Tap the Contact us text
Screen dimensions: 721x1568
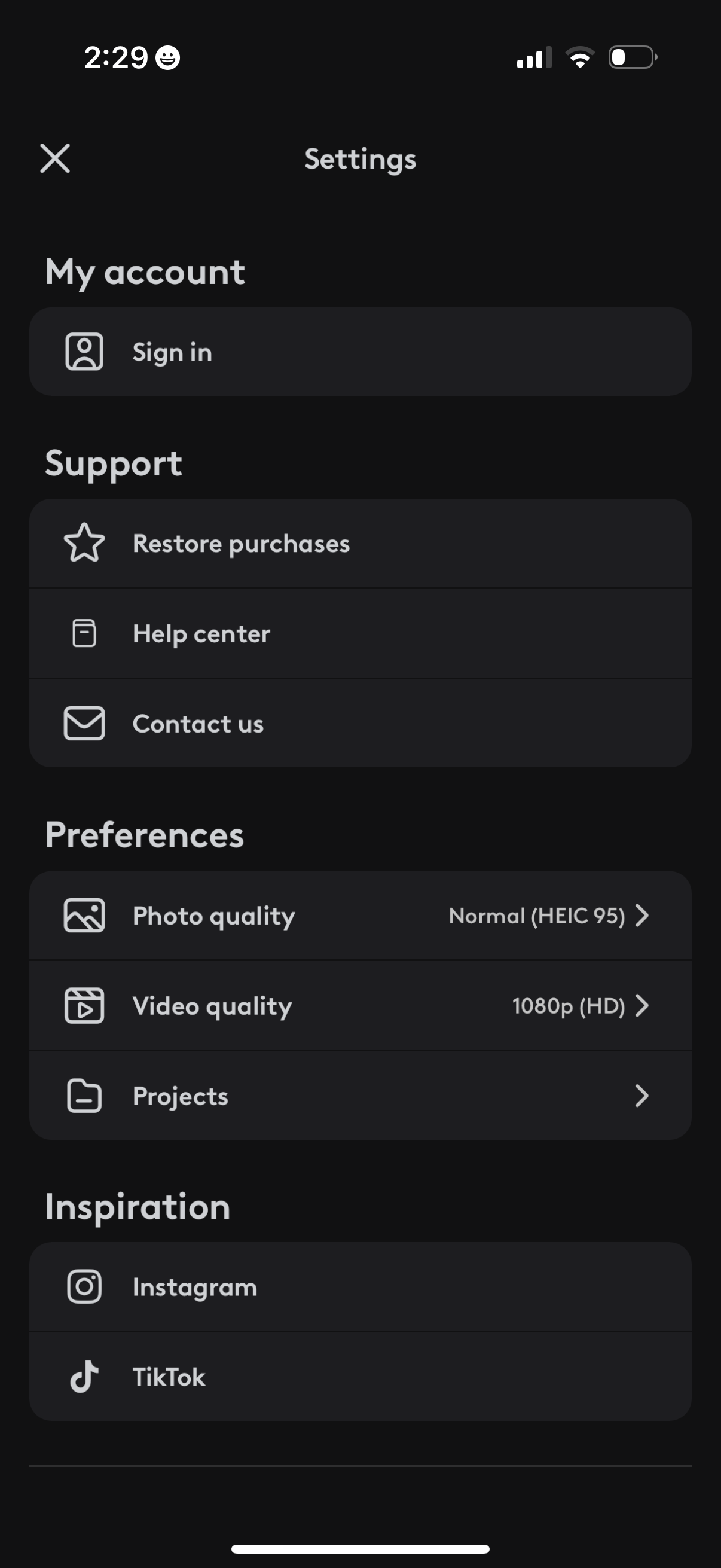[198, 724]
